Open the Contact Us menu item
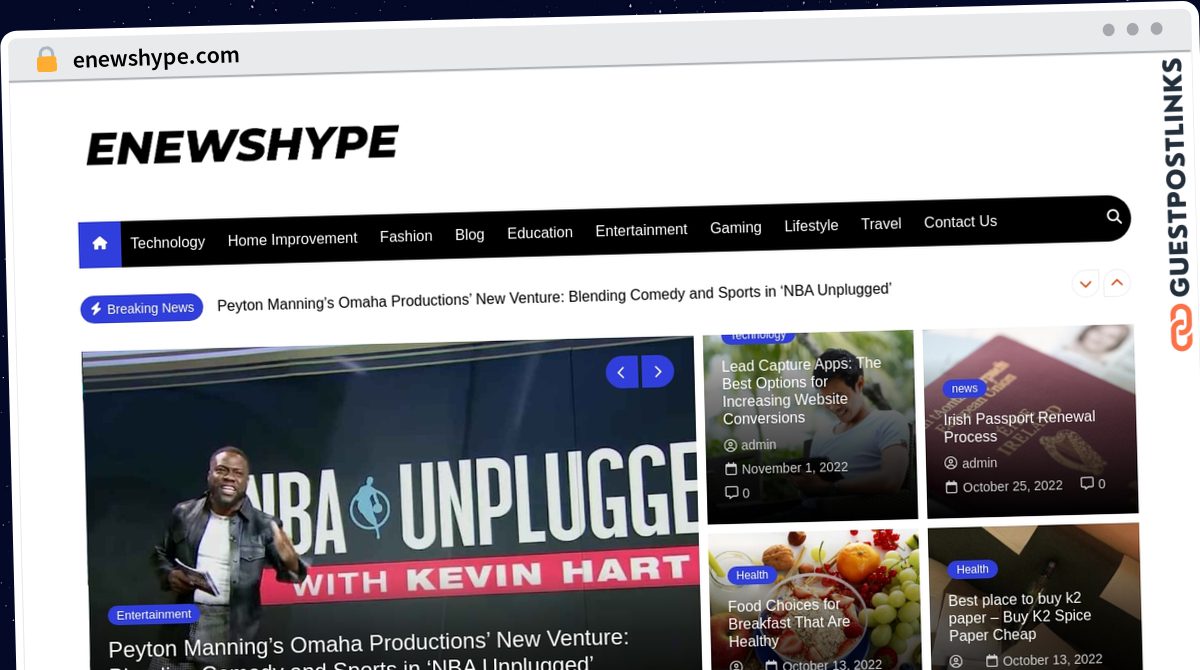The width and height of the screenshot is (1200, 670). 960,222
